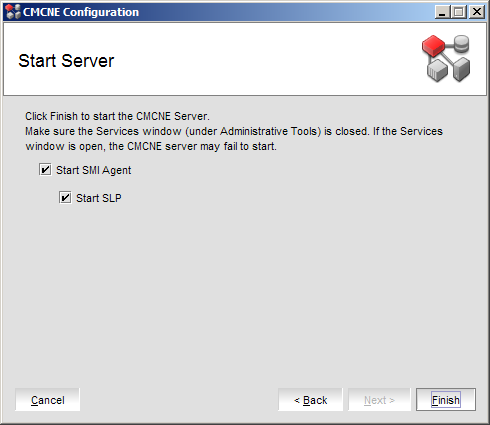
Task: Click the database cylinder in the header logo
Action: 462,44
